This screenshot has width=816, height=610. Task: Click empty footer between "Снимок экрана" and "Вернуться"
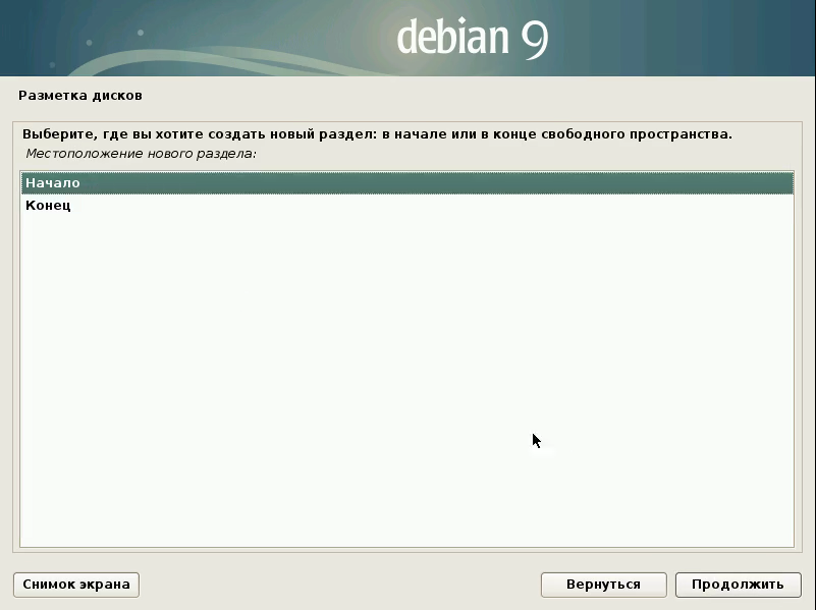click(340, 584)
